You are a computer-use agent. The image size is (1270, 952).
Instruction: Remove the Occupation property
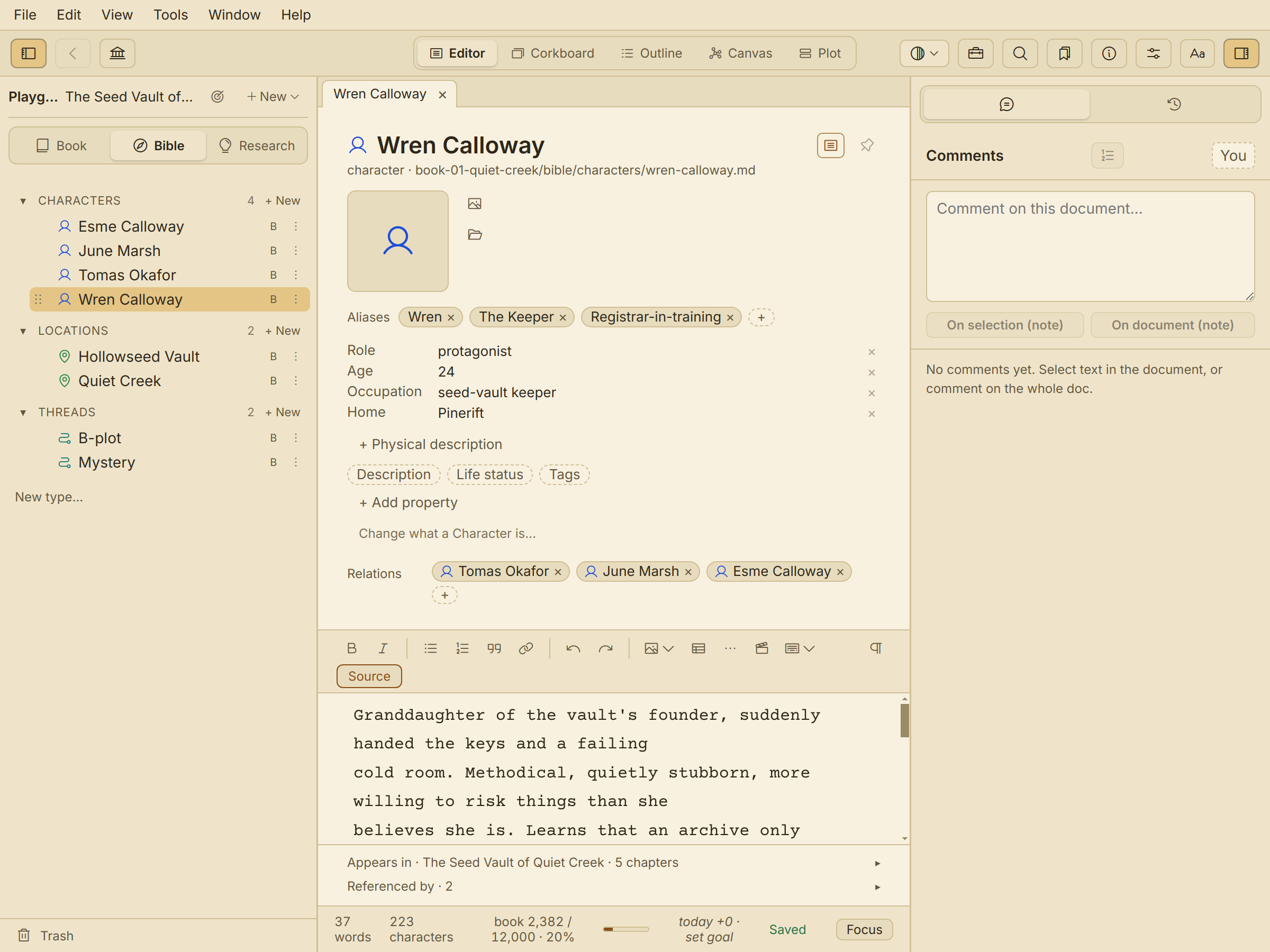tap(872, 393)
